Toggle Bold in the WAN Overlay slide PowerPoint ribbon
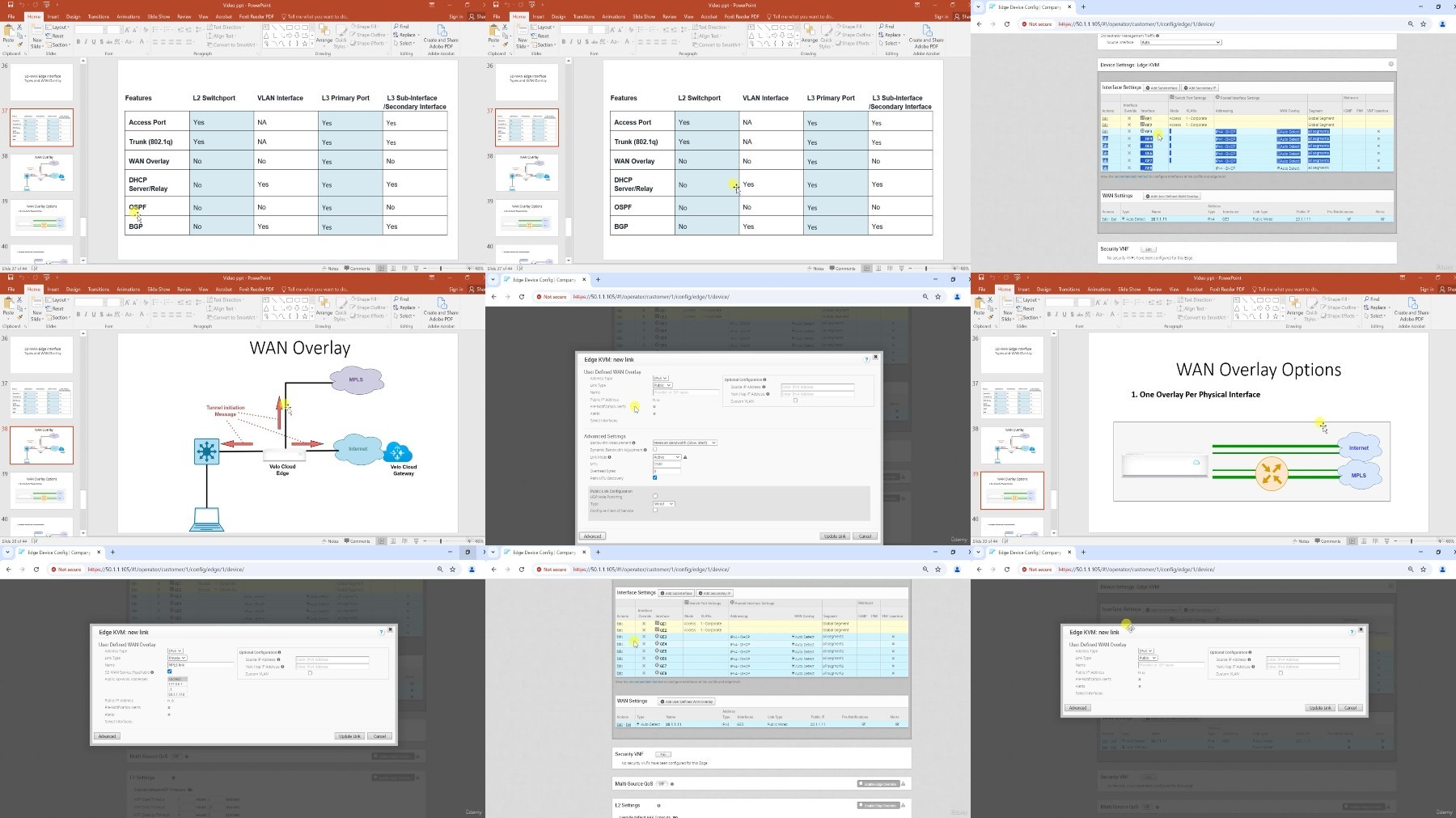The height and width of the screenshot is (818, 1456). (78, 315)
